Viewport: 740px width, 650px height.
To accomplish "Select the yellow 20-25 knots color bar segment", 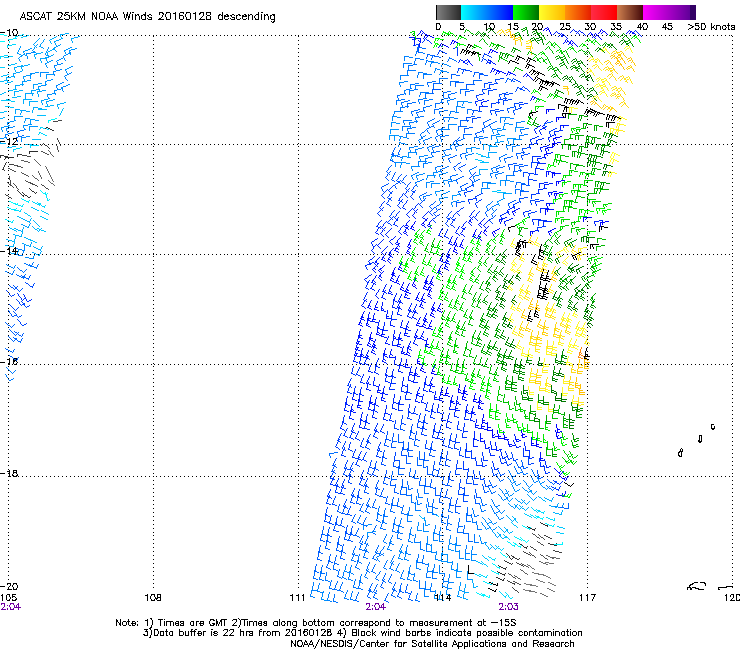I will click(552, 12).
